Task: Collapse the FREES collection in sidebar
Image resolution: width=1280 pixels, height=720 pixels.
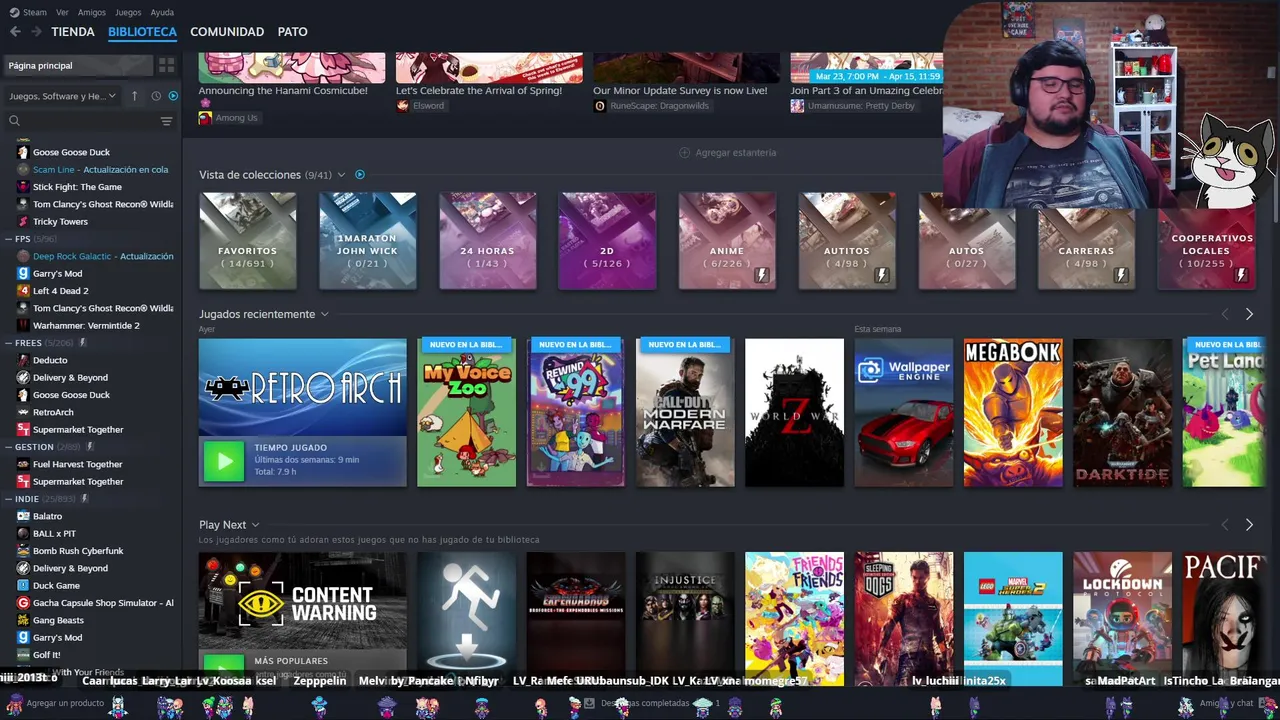Action: 8,343
